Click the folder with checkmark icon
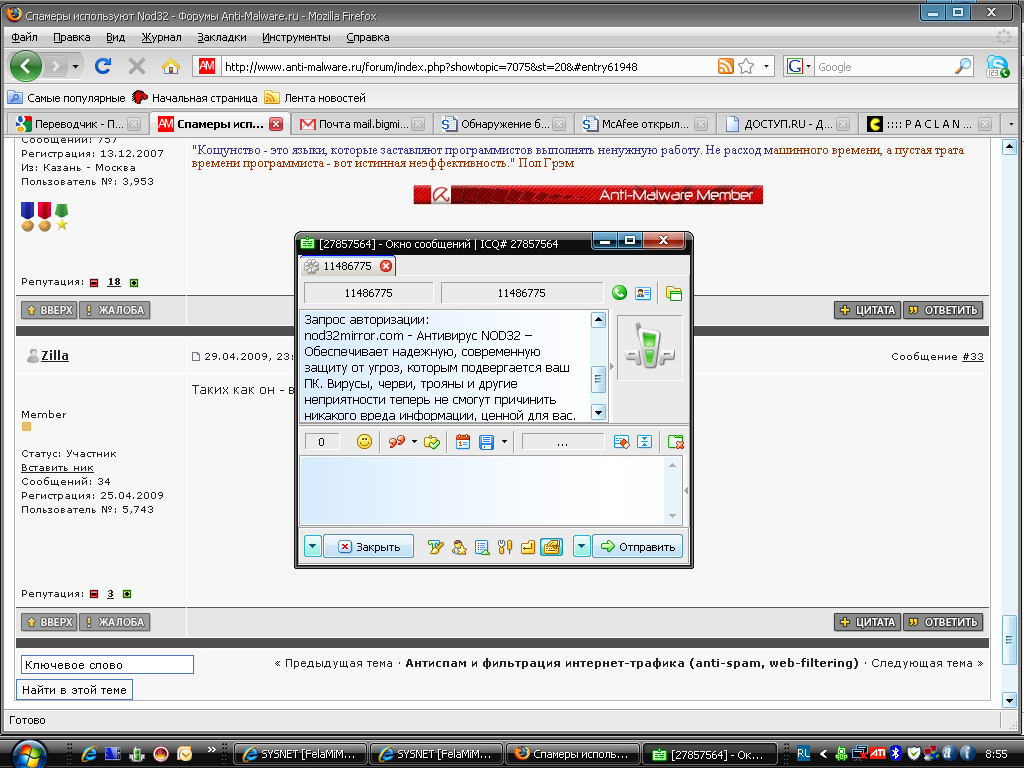 tap(432, 442)
